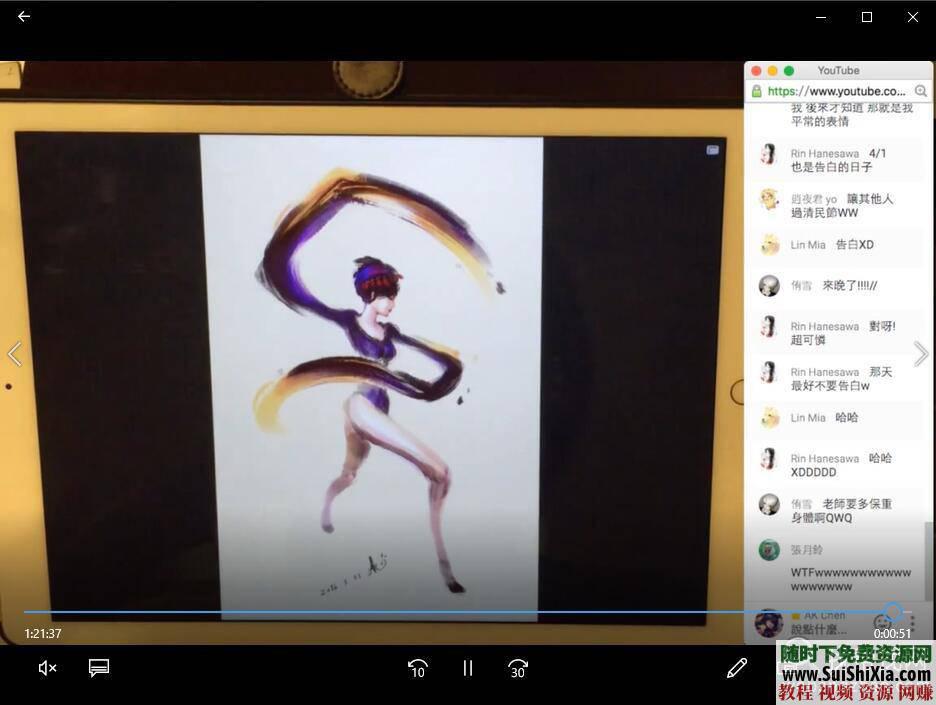936x705 pixels.
Task: Click the magnifier icon in address bar
Action: [921, 91]
